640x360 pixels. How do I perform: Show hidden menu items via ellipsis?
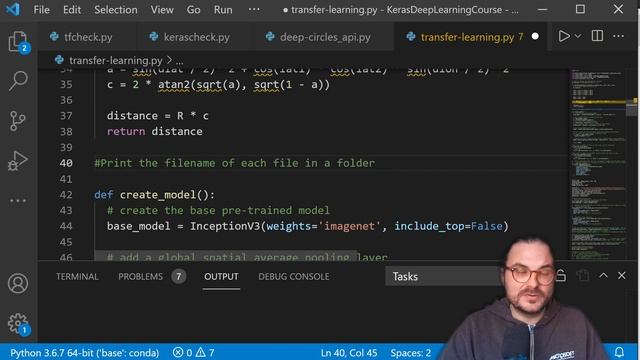pos(254,9)
